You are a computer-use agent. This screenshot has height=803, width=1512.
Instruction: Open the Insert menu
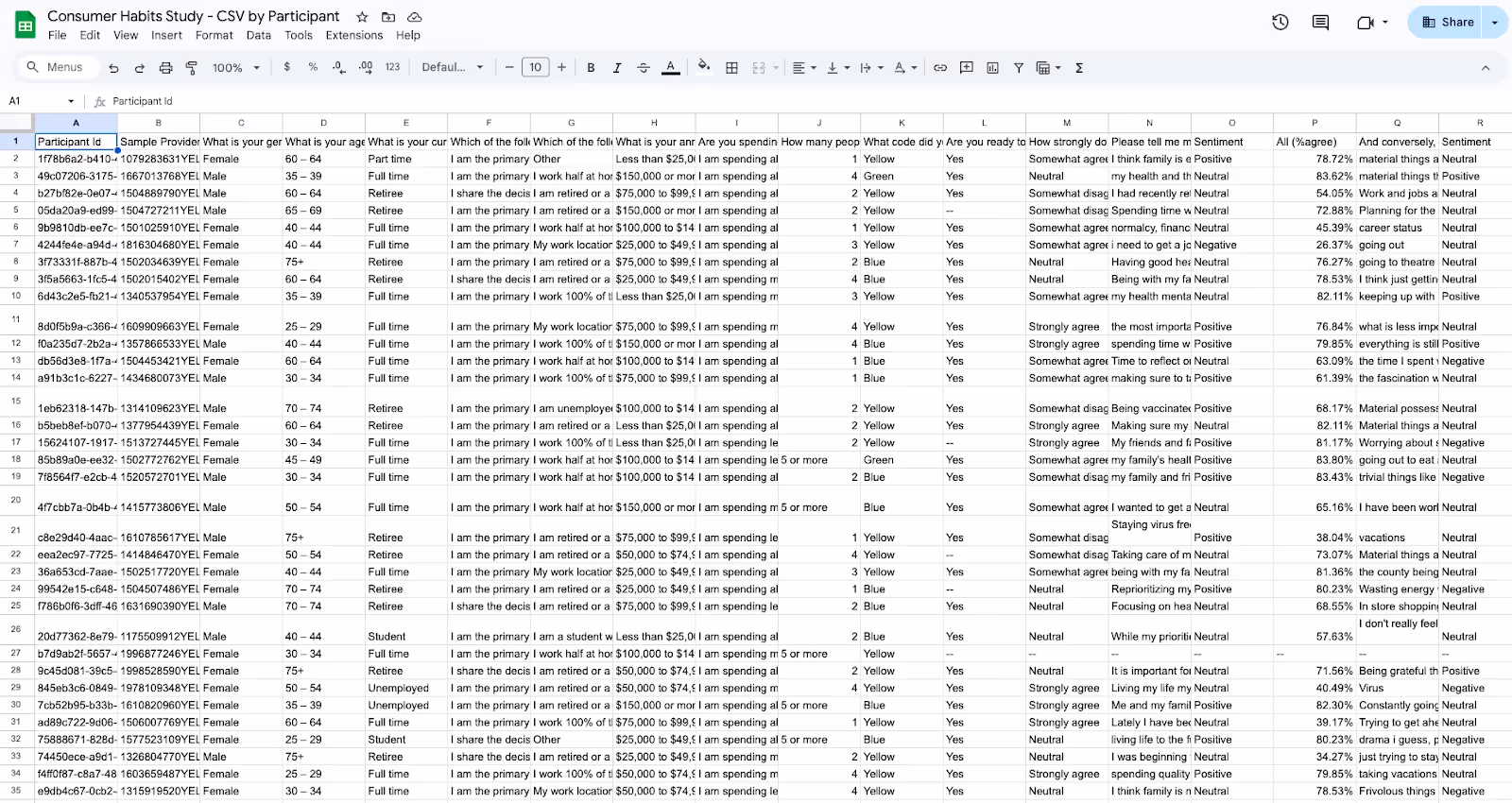pyautogui.click(x=166, y=35)
